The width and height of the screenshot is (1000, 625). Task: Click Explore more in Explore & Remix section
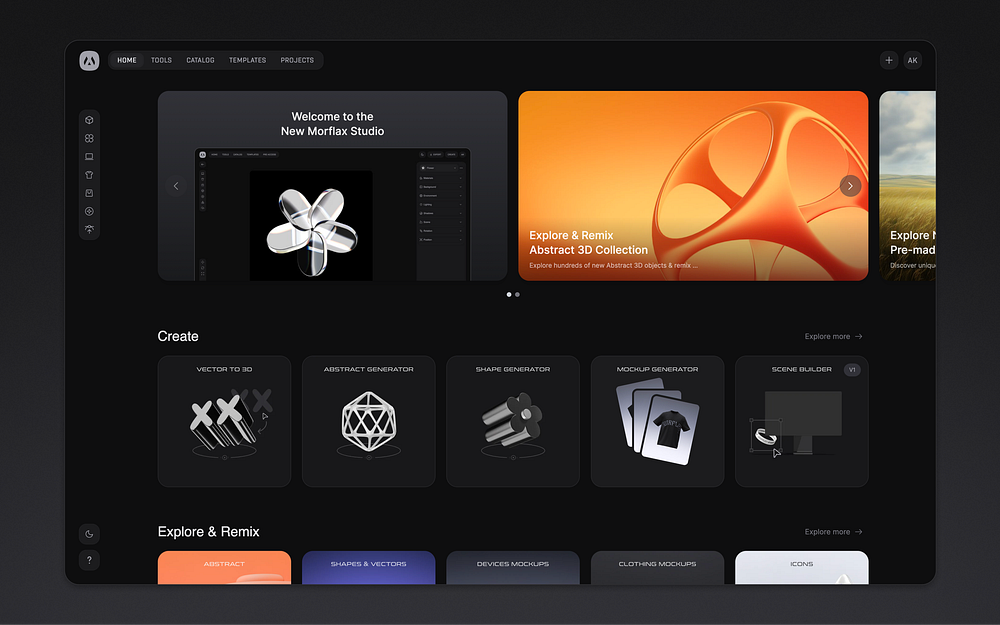click(834, 532)
